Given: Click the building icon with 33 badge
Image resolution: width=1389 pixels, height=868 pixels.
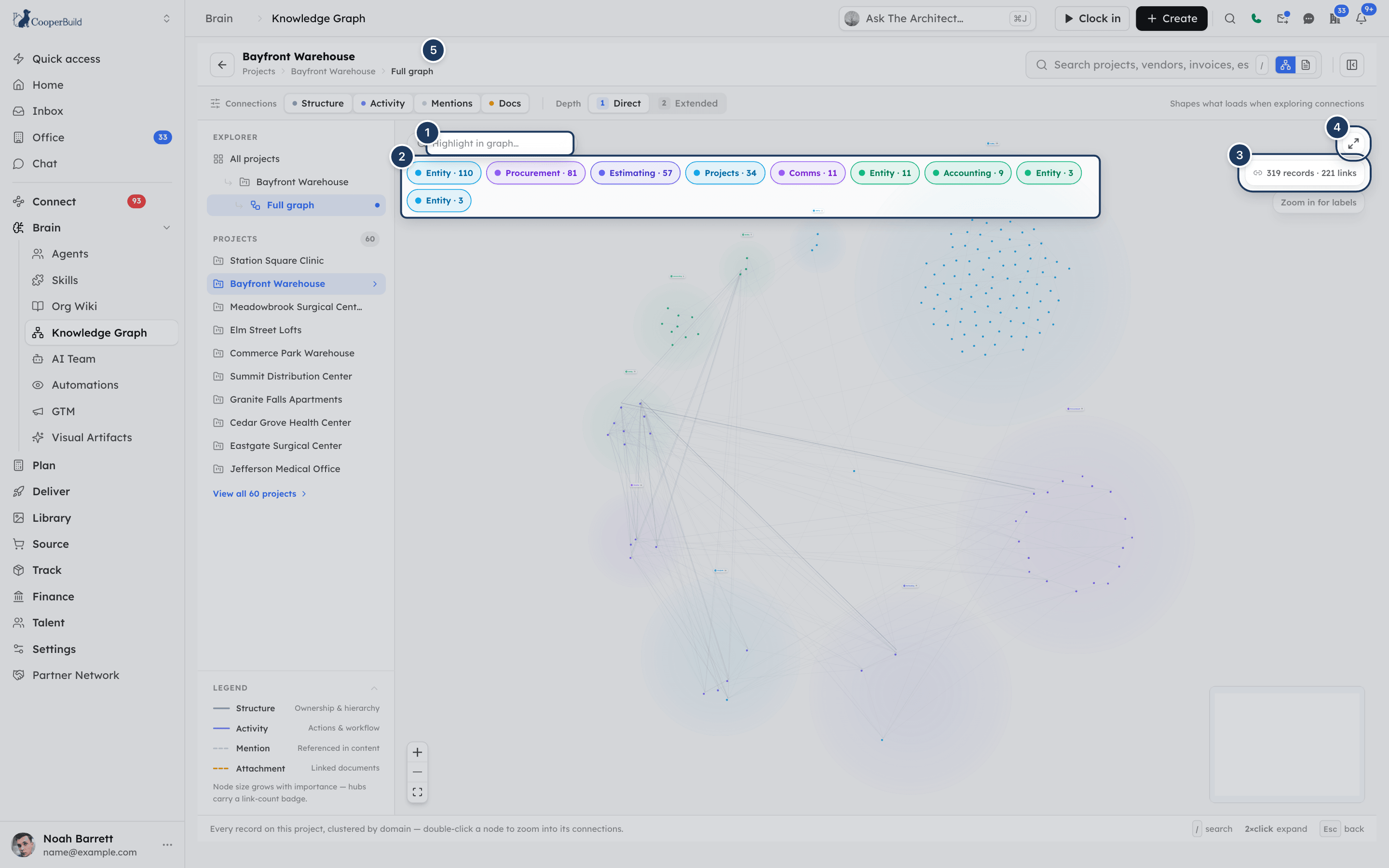Looking at the screenshot, I should tap(1335, 18).
